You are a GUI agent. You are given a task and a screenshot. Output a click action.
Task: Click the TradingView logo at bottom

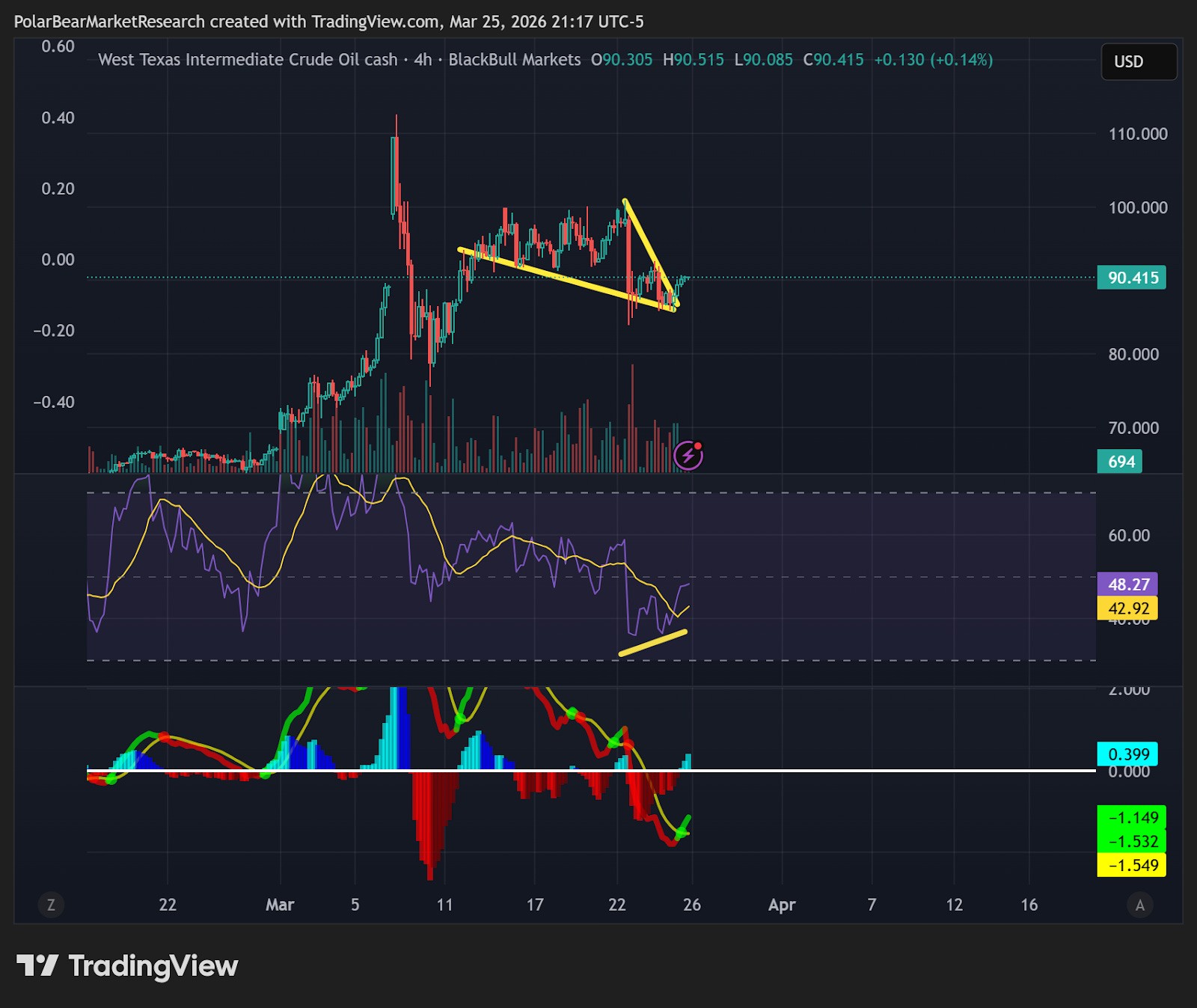pos(127,966)
